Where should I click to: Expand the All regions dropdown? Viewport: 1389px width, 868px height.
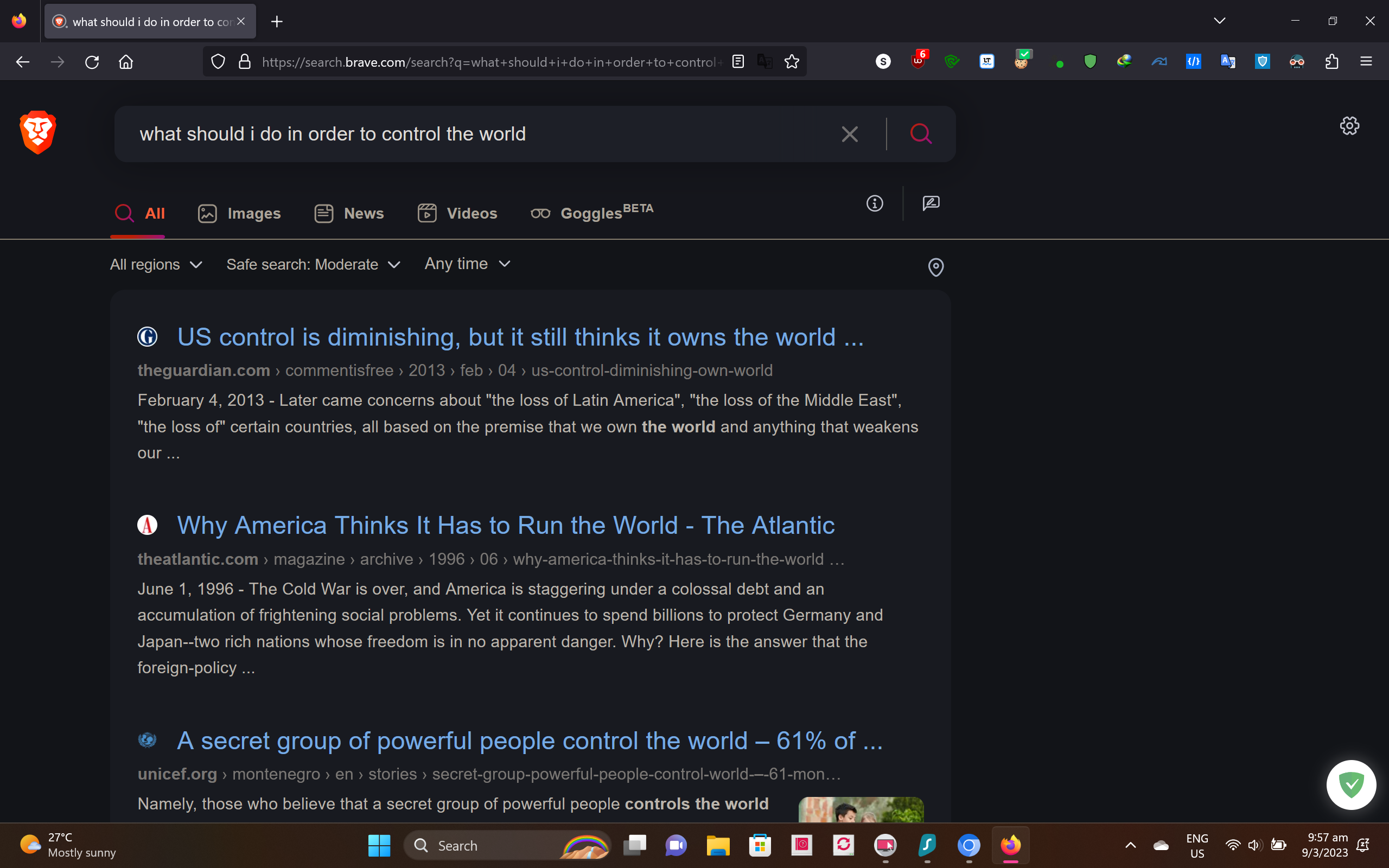(x=156, y=265)
